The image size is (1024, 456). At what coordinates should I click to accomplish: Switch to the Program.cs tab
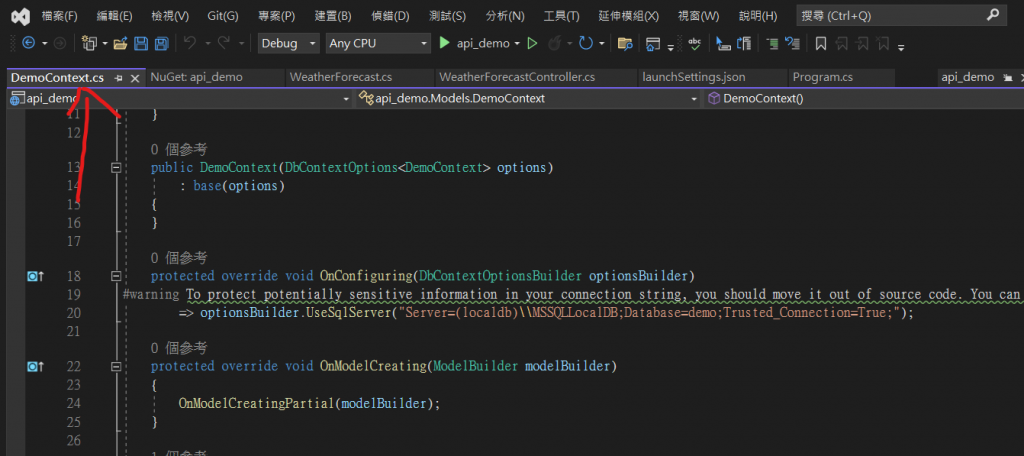coord(842,77)
